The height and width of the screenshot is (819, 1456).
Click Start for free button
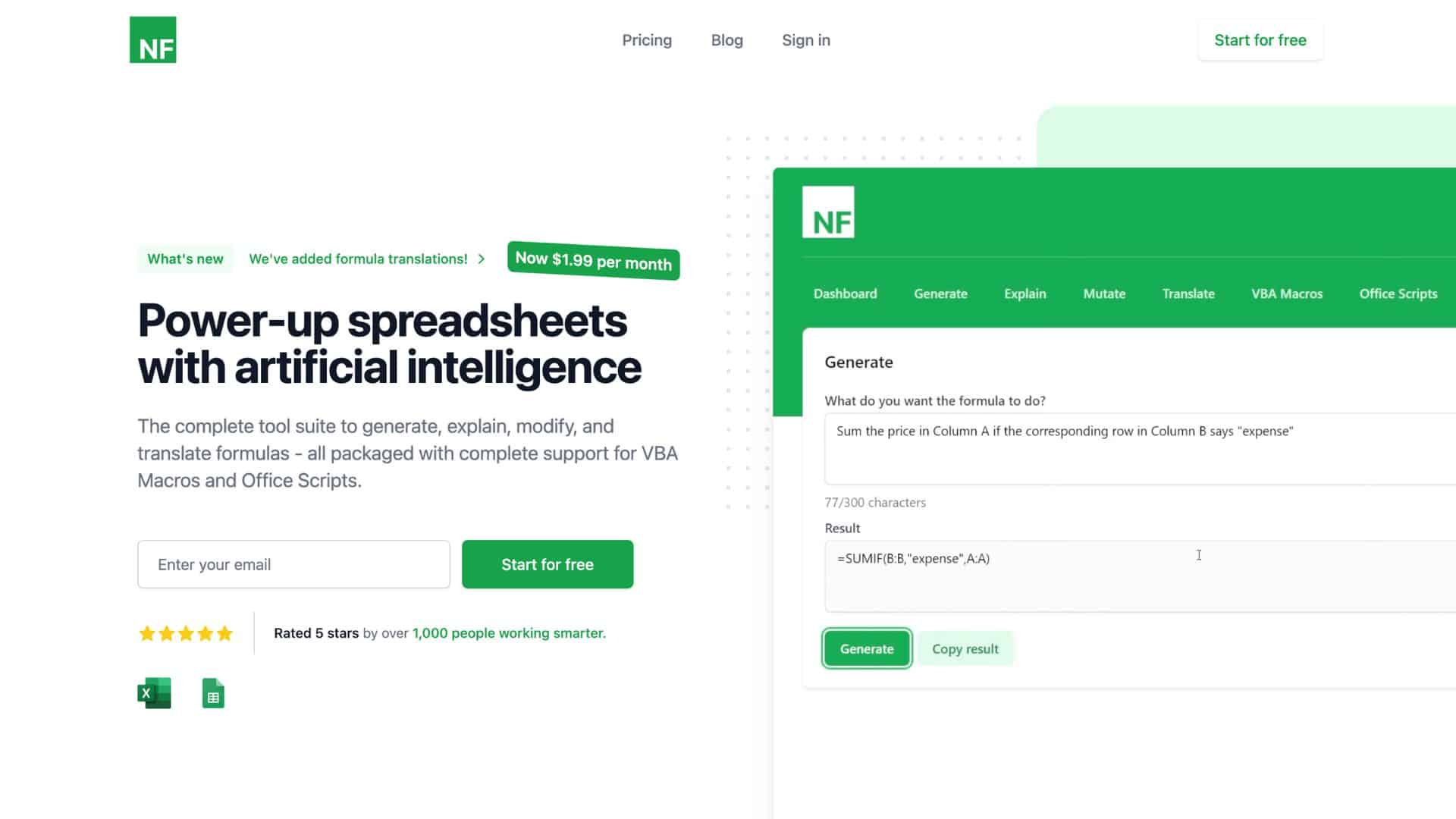(547, 564)
